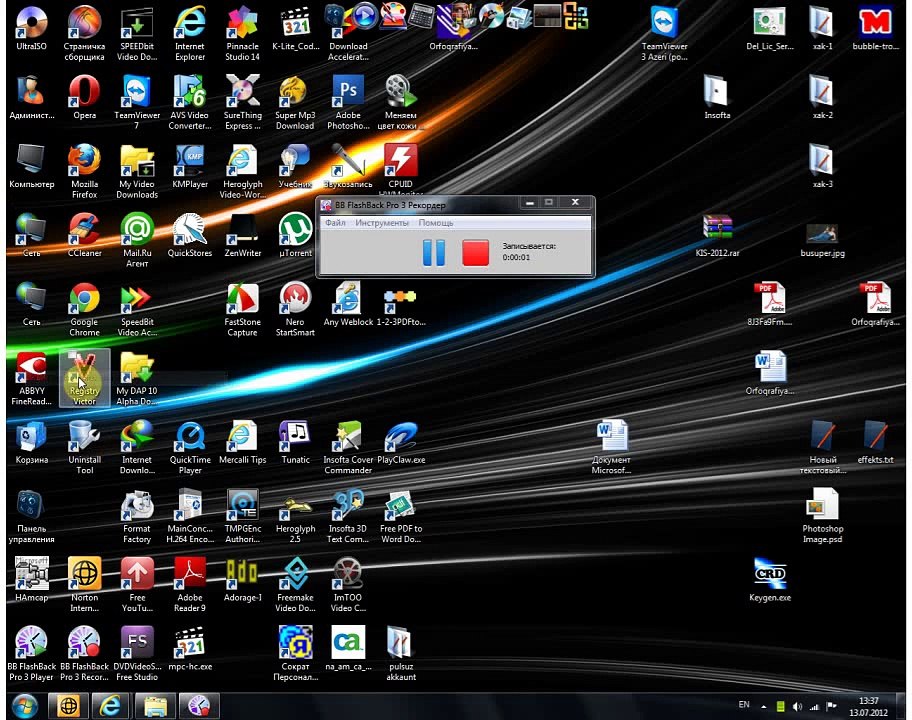Viewport: 912px width, 720px height.
Task: Select the PlayClaw.exe icon
Action: [x=401, y=442]
